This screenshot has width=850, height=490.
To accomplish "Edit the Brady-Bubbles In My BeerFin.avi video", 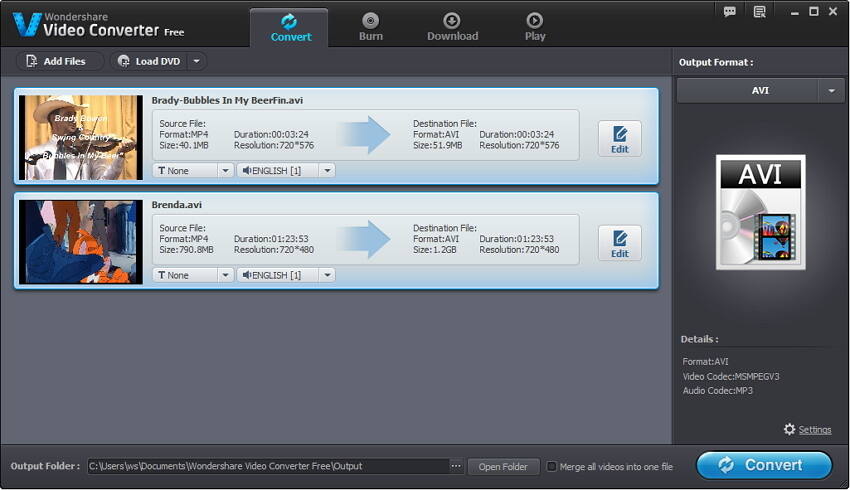I will (620, 139).
